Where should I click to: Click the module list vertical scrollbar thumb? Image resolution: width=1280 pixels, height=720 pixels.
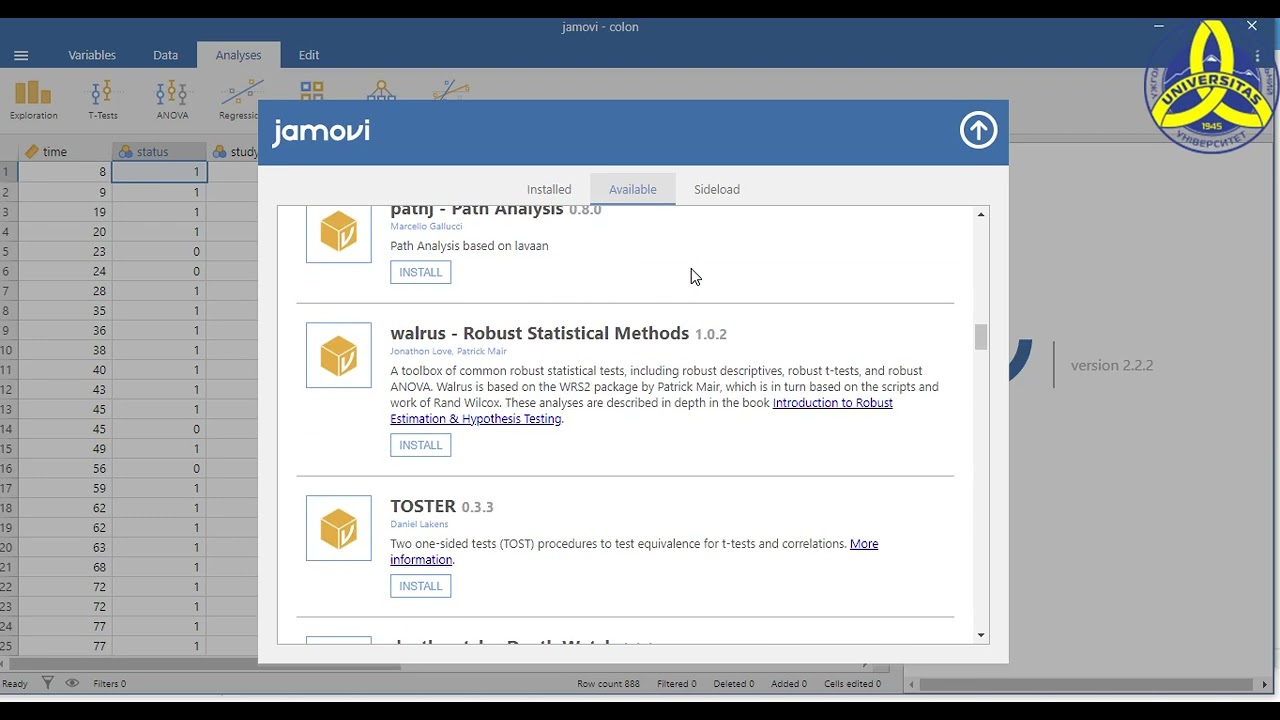(981, 337)
